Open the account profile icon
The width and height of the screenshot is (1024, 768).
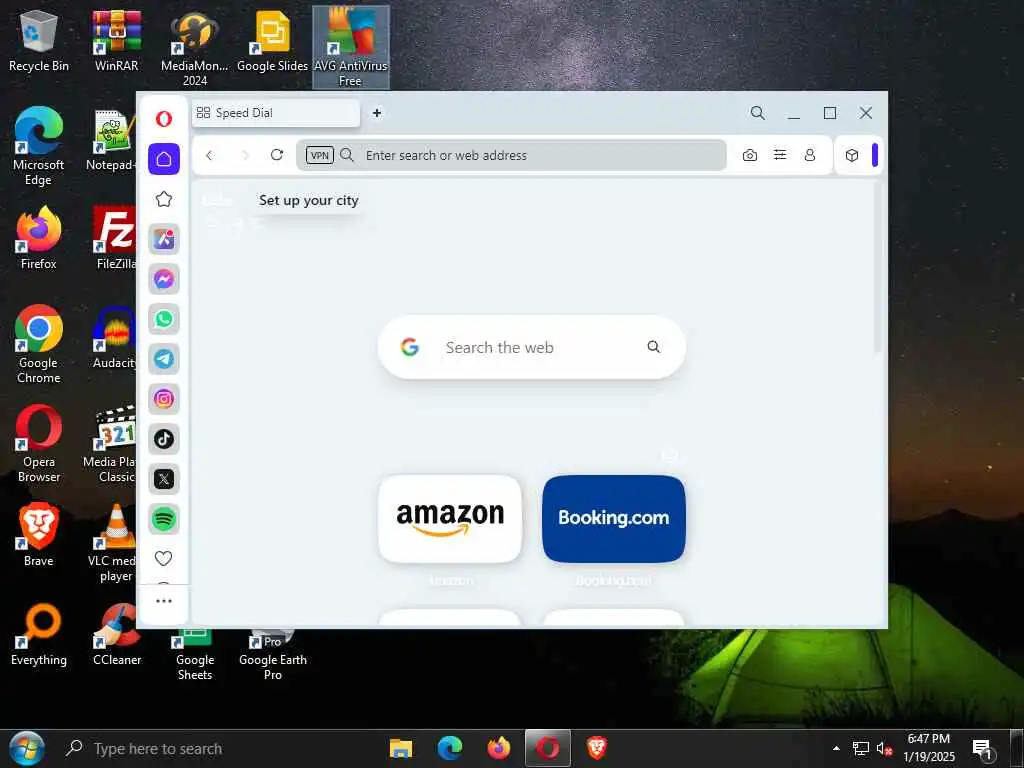(x=810, y=155)
